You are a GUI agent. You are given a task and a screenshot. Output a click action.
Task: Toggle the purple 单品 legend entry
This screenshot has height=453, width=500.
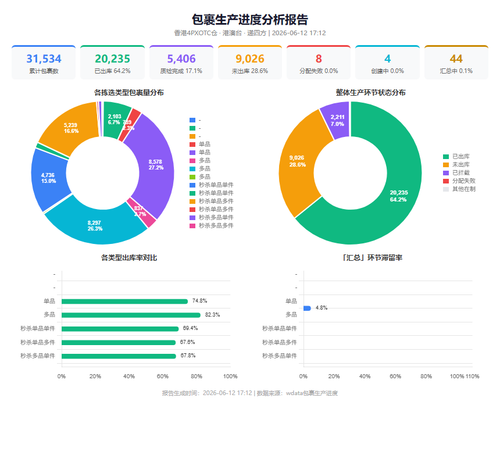(200, 152)
